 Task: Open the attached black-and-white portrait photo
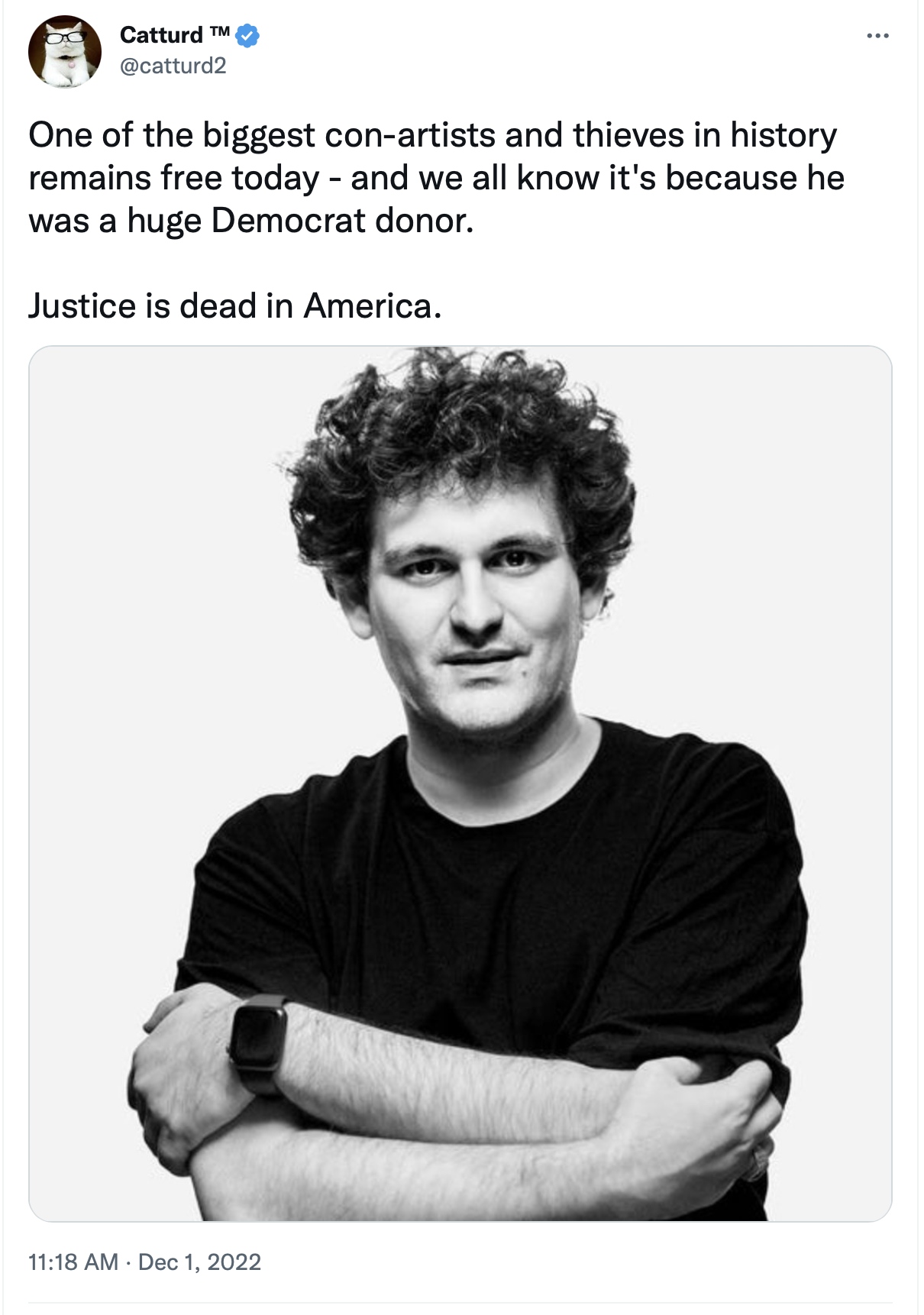(460, 783)
